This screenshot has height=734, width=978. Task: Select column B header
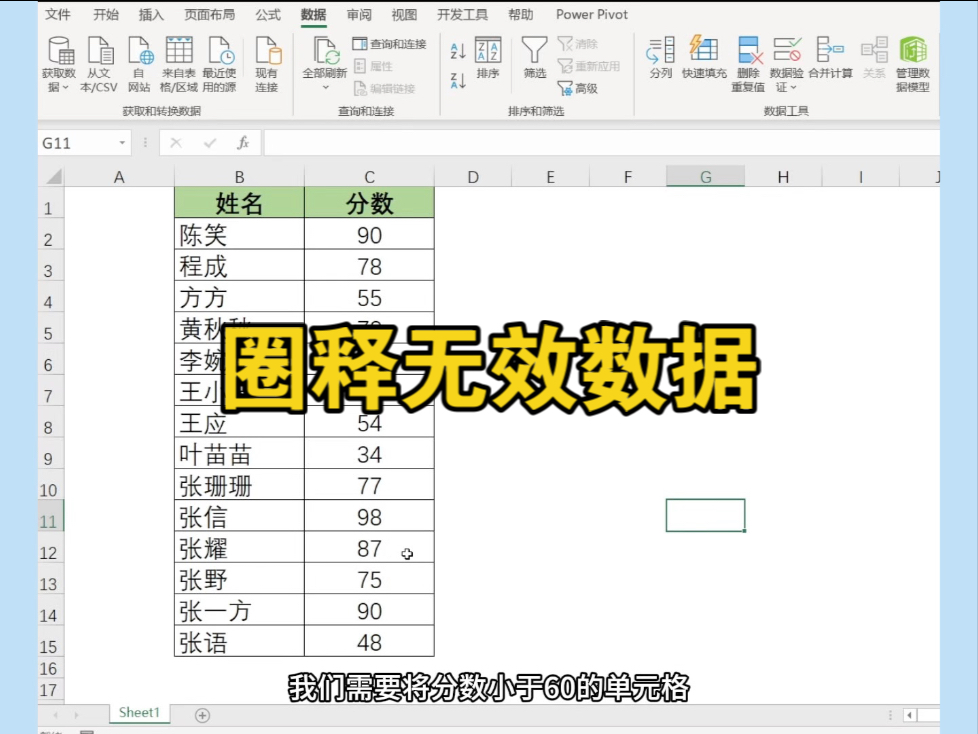click(239, 177)
